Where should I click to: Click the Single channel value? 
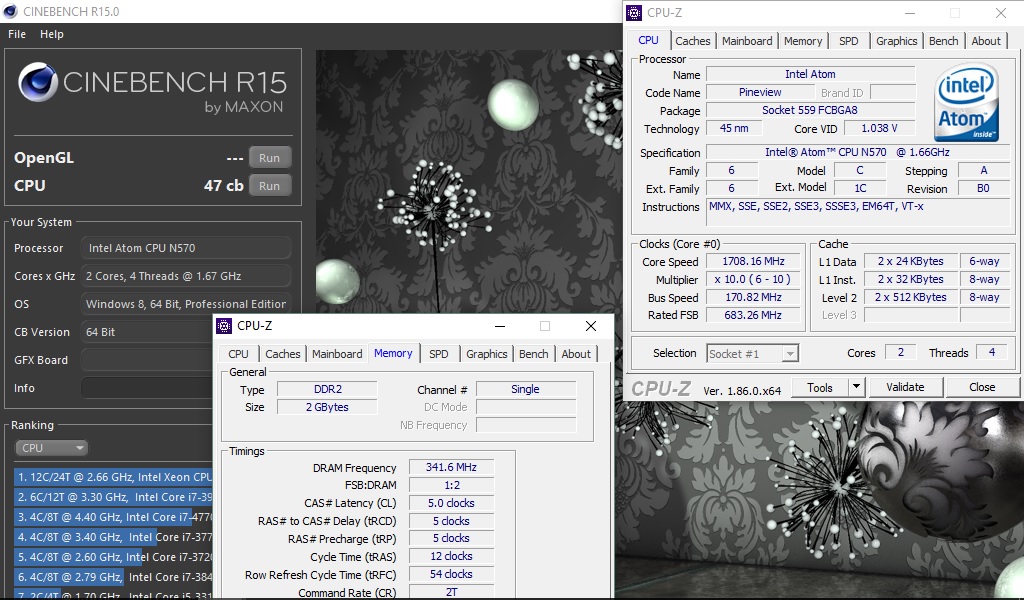(525, 389)
